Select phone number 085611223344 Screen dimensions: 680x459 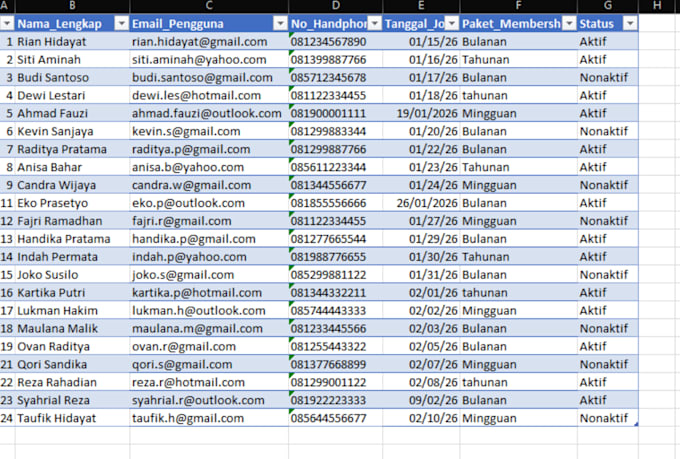pyautogui.click(x=336, y=167)
